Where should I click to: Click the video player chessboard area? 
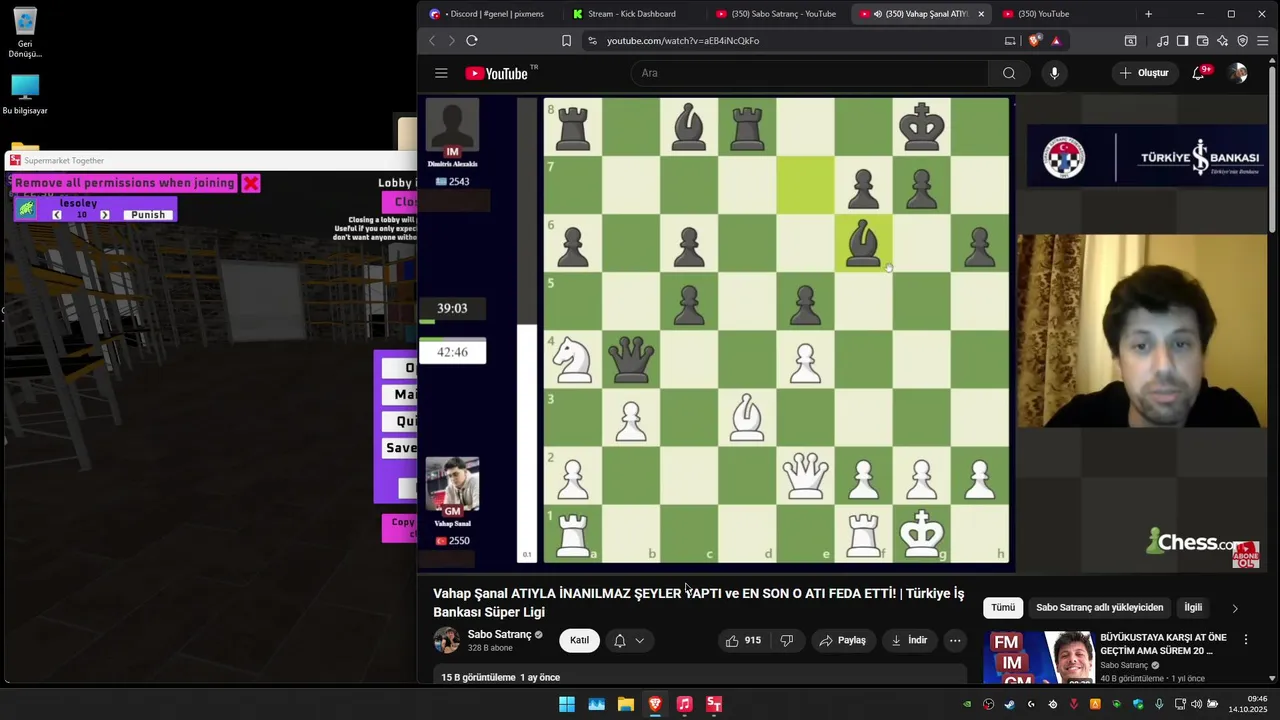(776, 330)
